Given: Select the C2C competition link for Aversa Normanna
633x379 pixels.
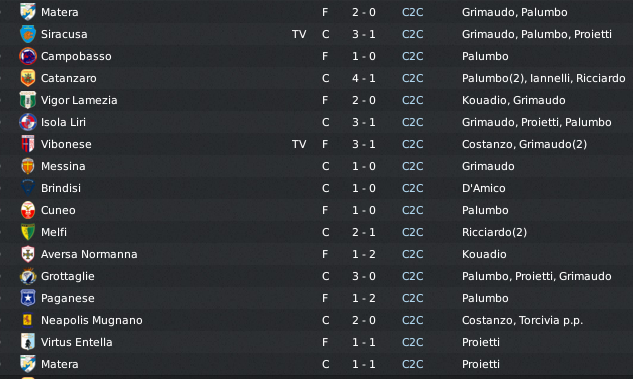Looking at the screenshot, I should point(413,254).
